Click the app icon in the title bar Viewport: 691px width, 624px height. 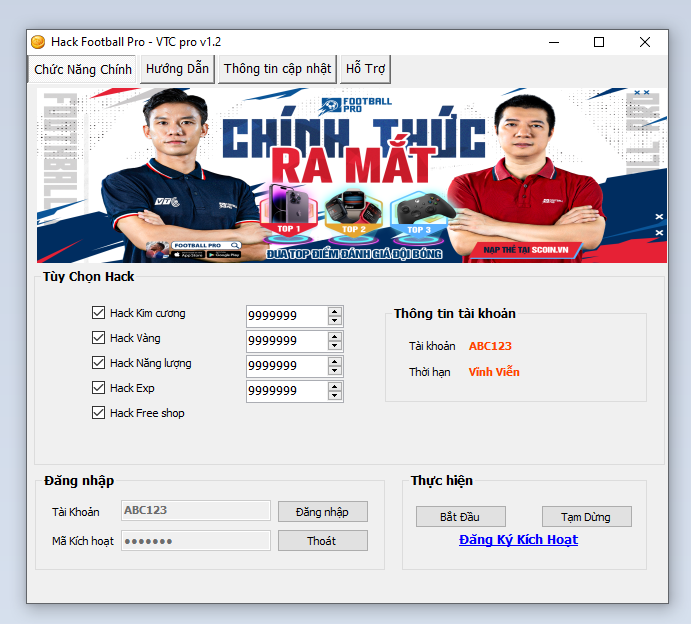38,42
